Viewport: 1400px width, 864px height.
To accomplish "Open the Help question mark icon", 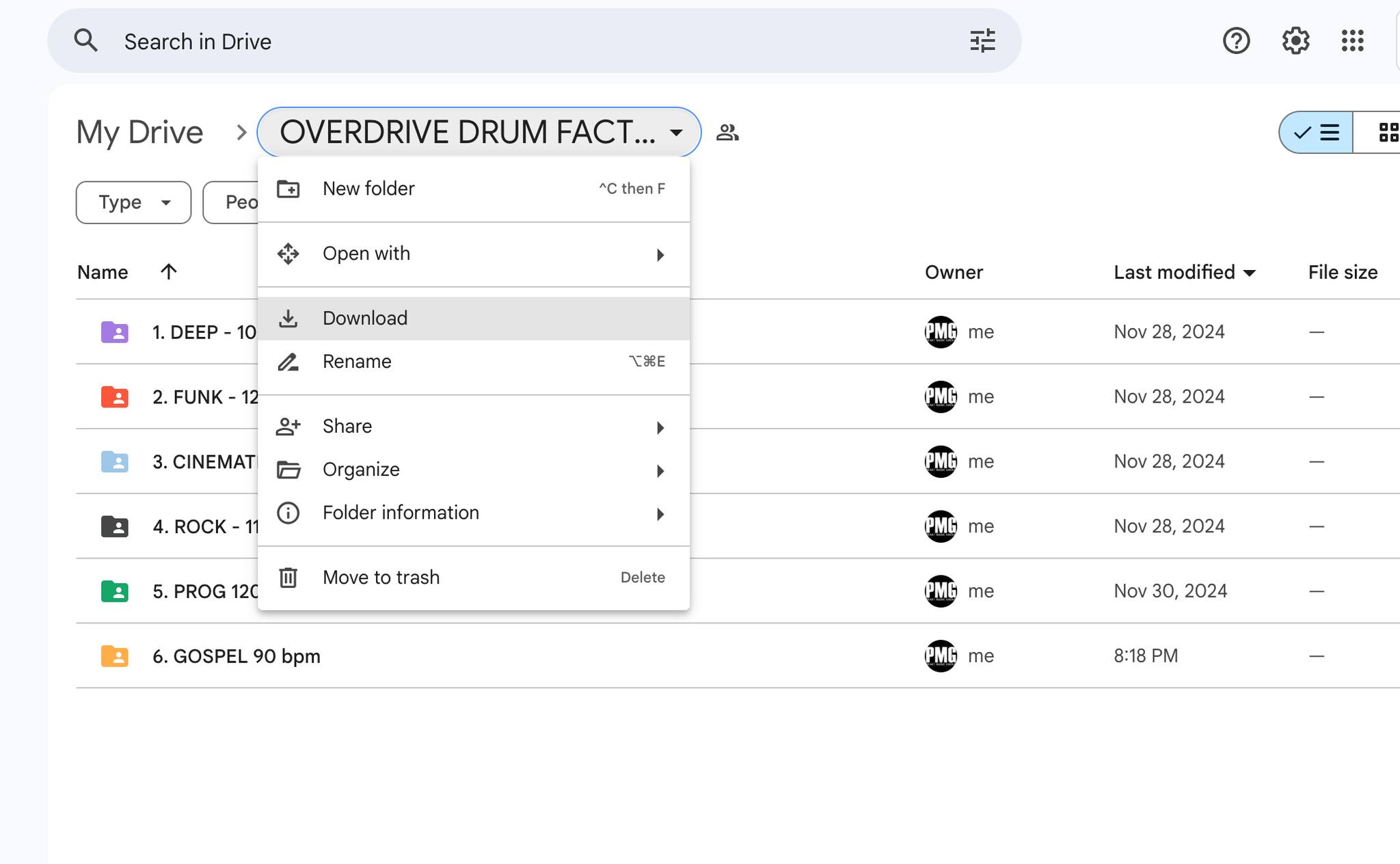I will tap(1236, 41).
